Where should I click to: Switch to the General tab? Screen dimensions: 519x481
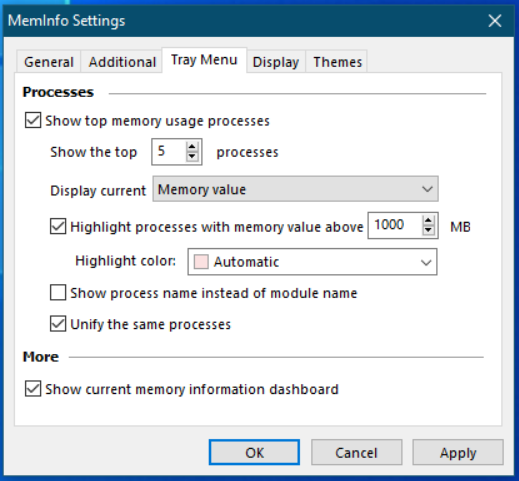[49, 62]
